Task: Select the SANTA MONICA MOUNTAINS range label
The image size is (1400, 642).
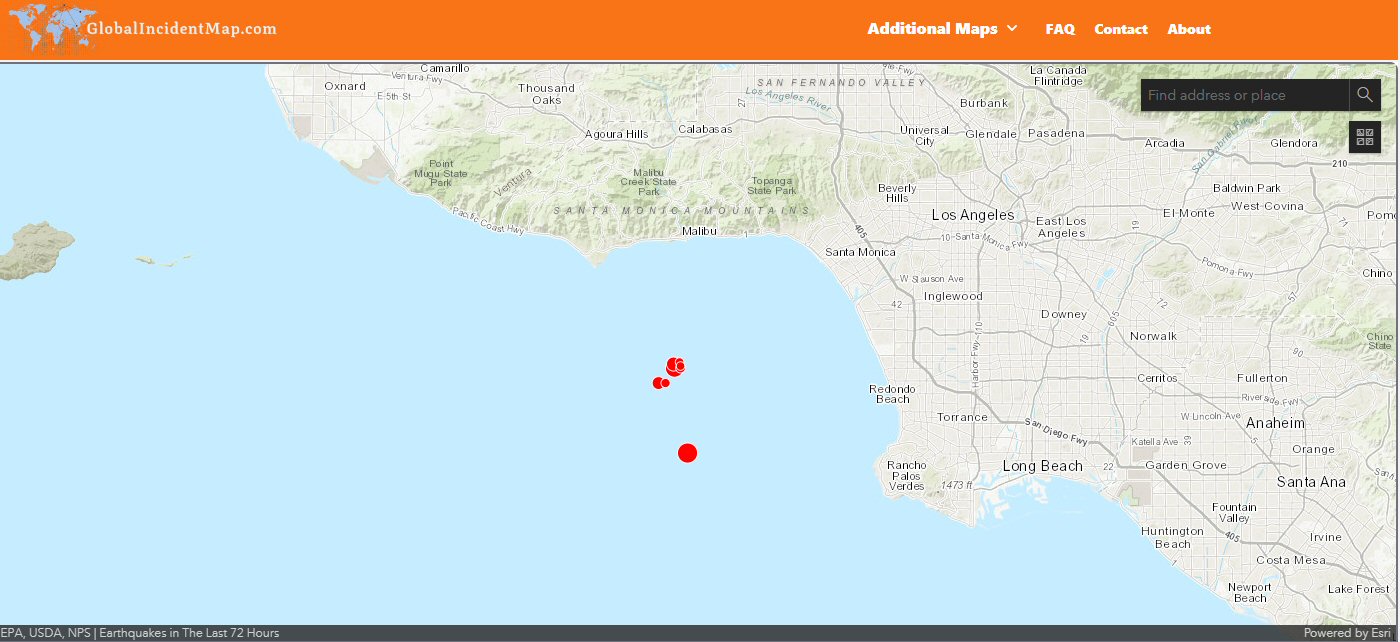Action: tap(682, 211)
